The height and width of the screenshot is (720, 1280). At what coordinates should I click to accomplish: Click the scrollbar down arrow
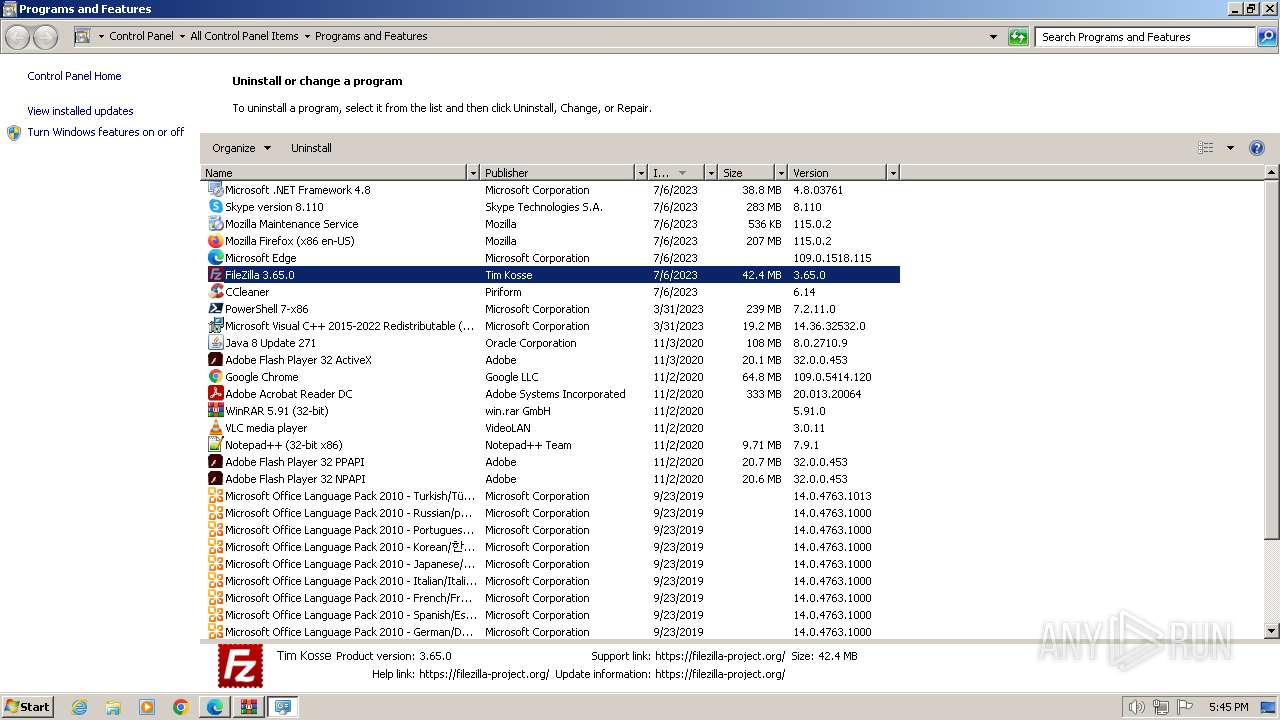pos(1272,631)
